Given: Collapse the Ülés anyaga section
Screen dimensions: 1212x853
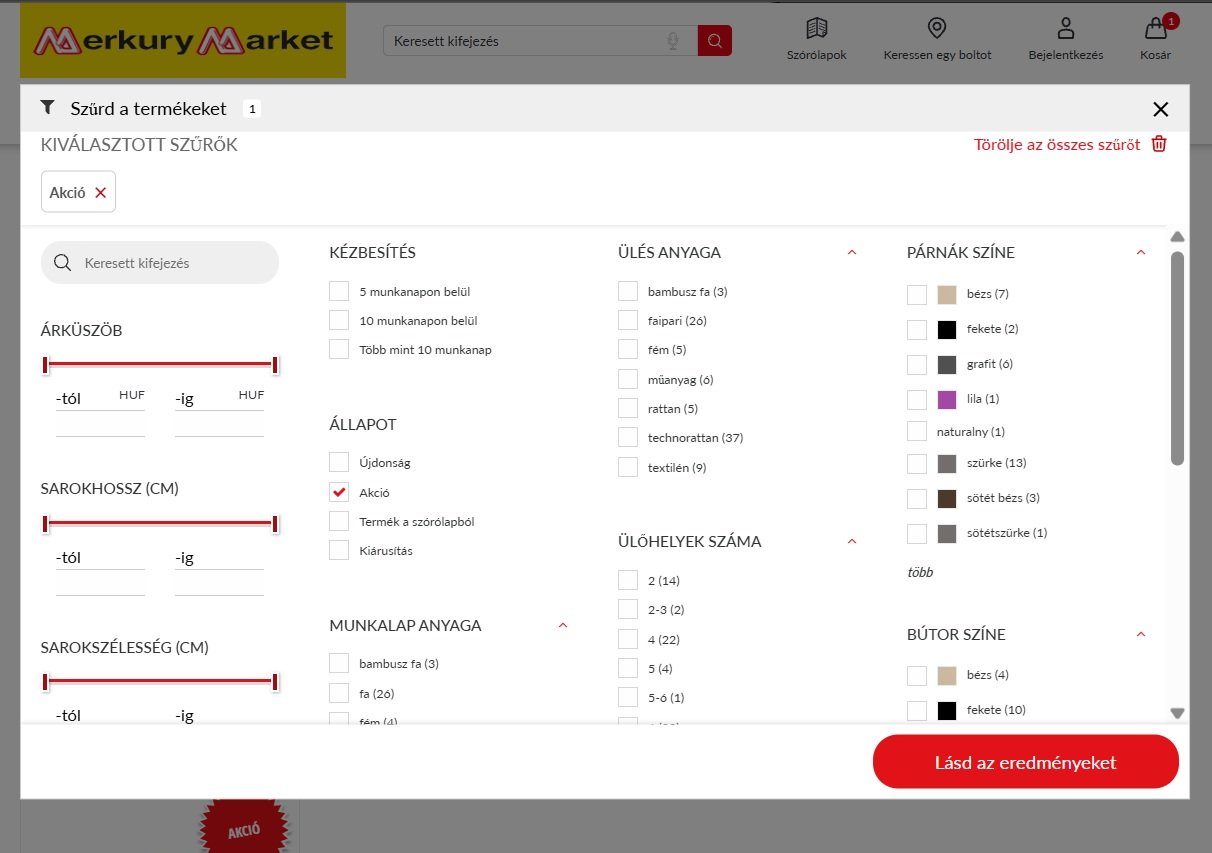Looking at the screenshot, I should pyautogui.click(x=852, y=252).
